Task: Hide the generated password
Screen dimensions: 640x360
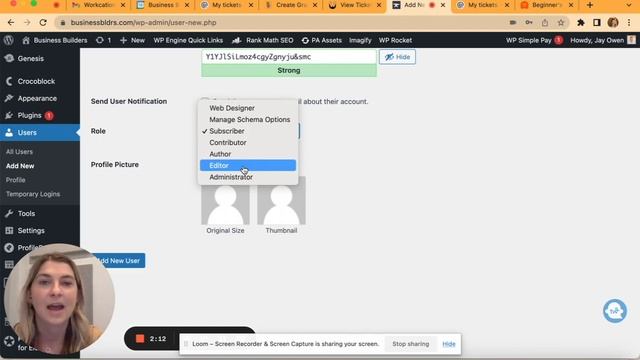Action: [397, 57]
